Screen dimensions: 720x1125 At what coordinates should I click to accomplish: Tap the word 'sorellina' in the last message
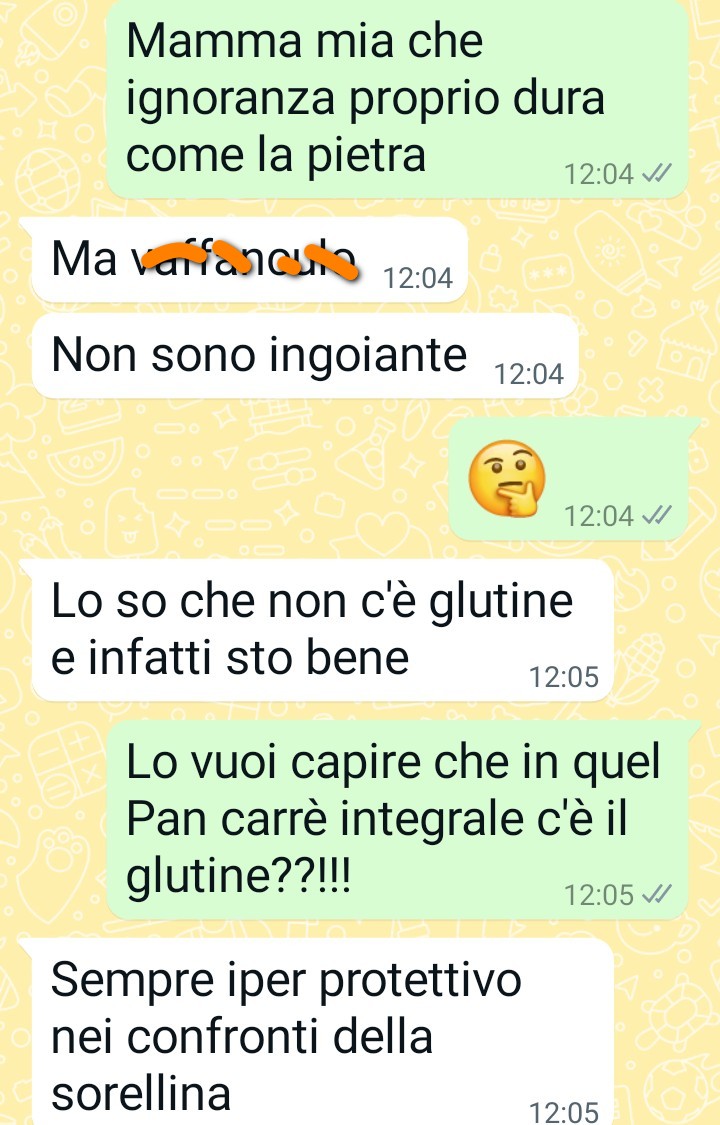coord(141,1093)
